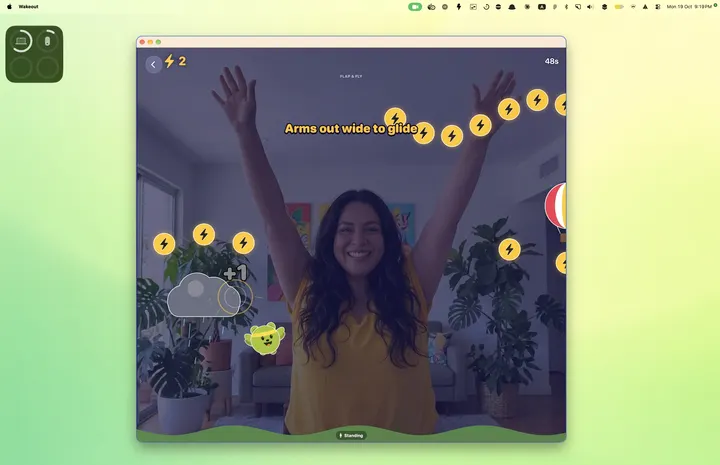Click the highest coin of the trio above the cloud
720x465 pixels.
204,235
